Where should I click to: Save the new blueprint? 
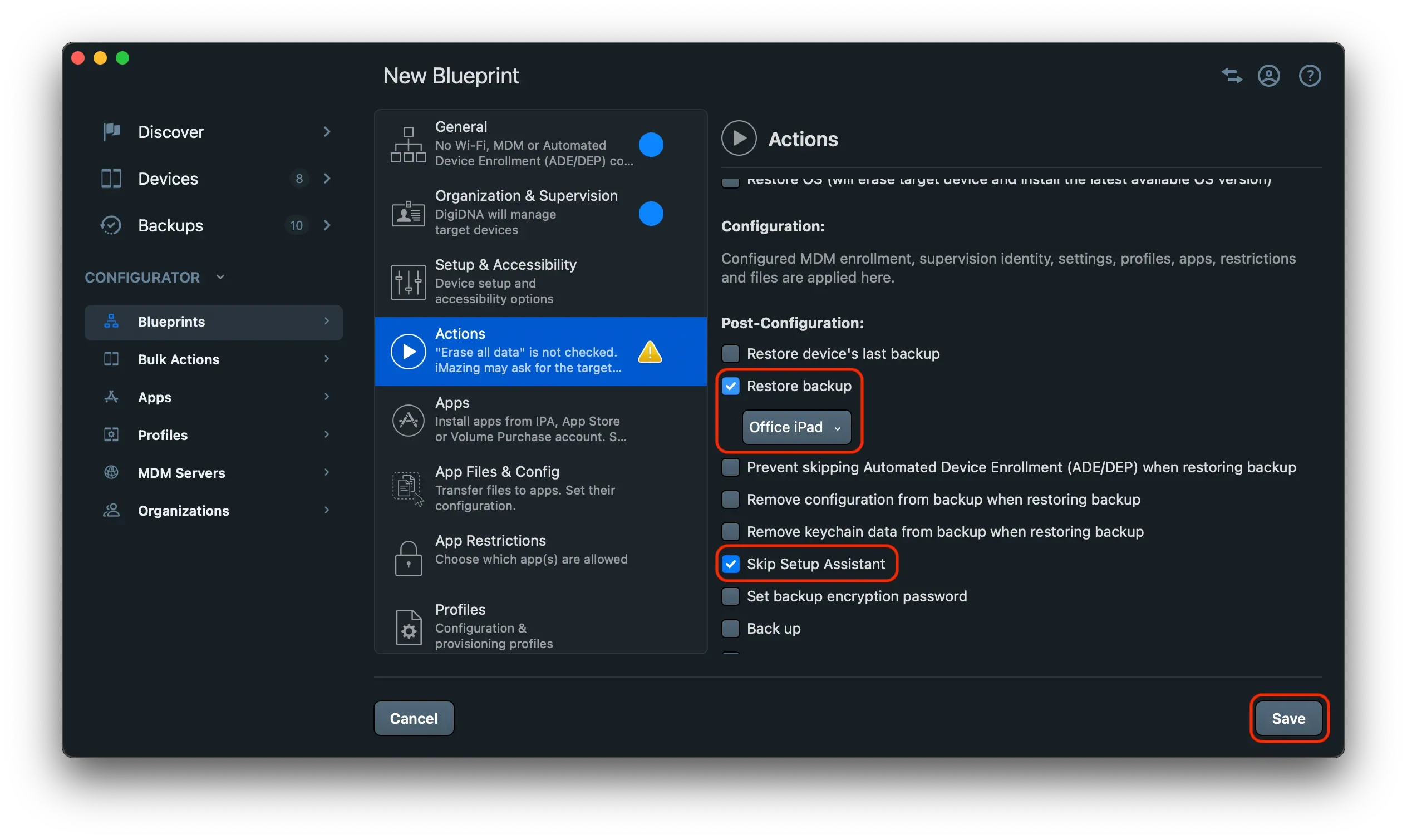(1288, 718)
